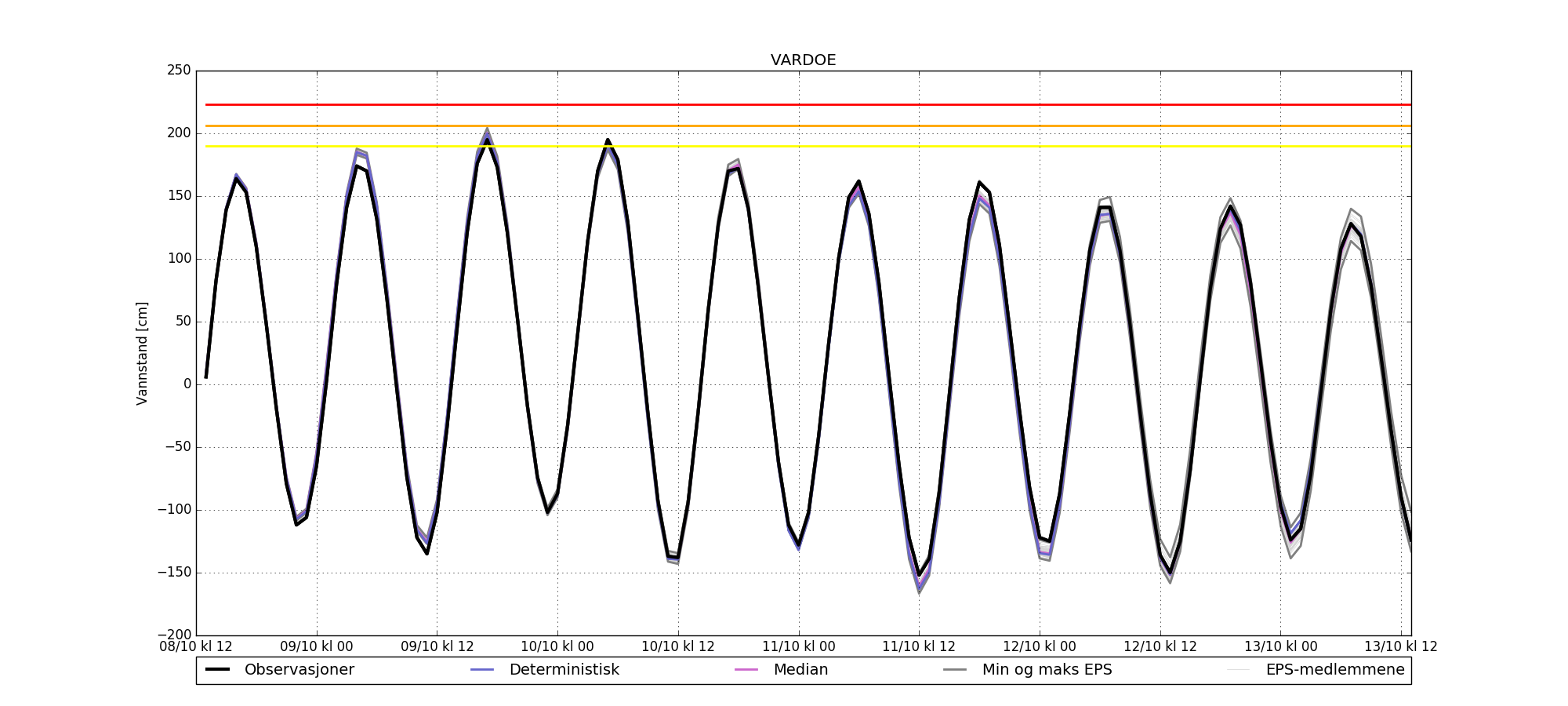Click the blue Deterministisk legend line sample
The height and width of the screenshot is (706, 1568).
[482, 670]
